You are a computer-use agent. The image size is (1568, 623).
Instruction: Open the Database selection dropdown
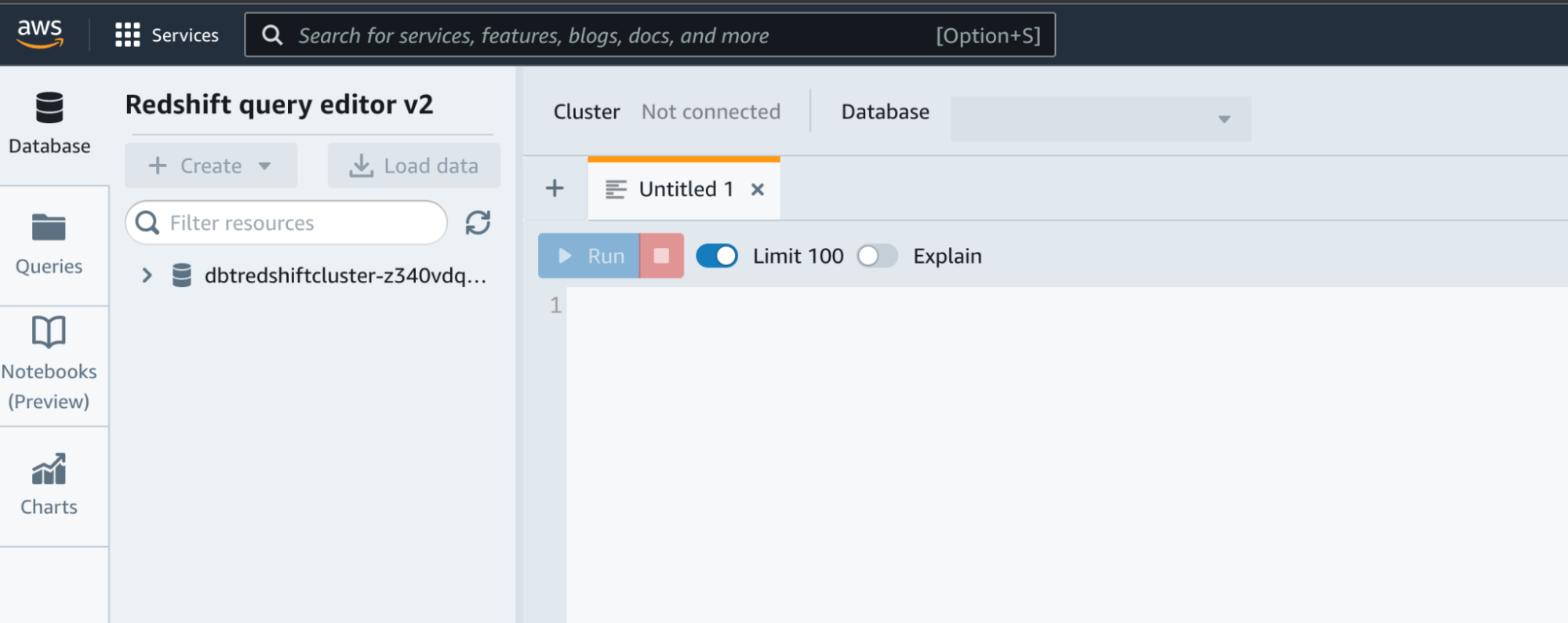tap(1100, 119)
